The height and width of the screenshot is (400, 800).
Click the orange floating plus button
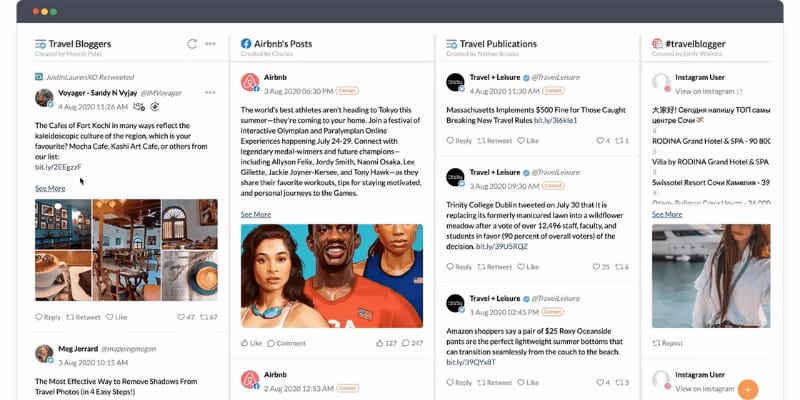(x=748, y=390)
